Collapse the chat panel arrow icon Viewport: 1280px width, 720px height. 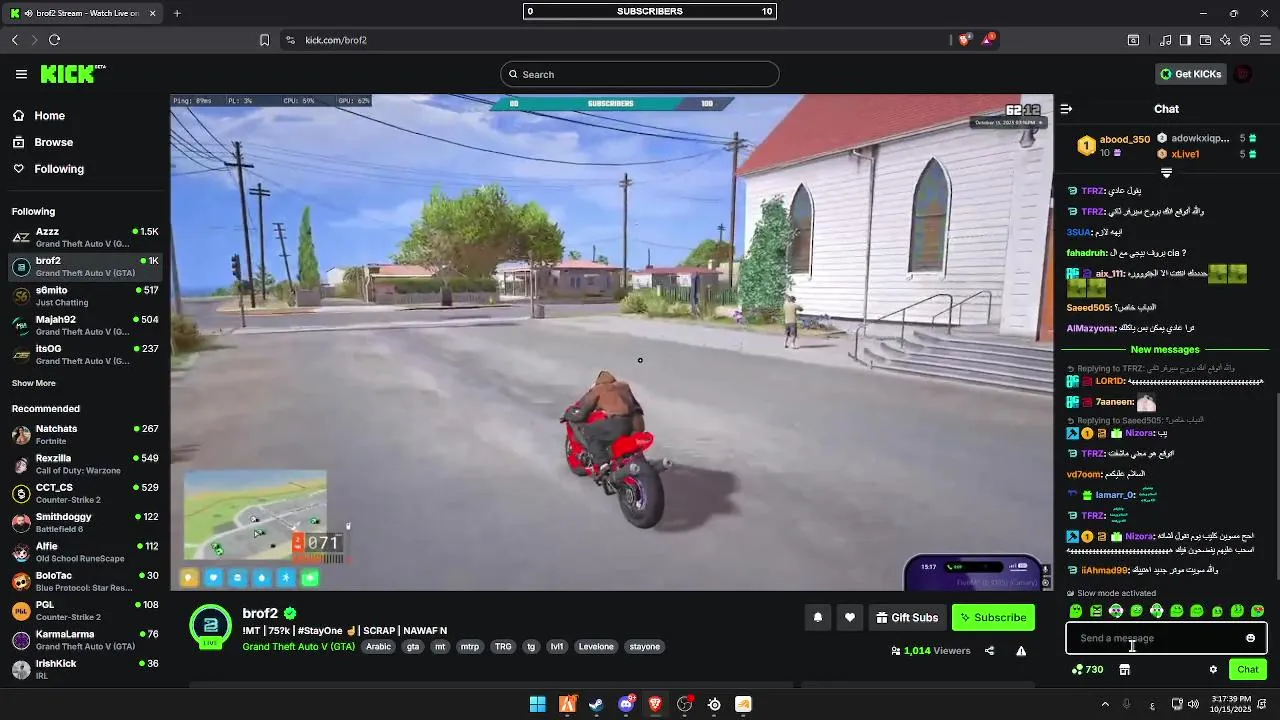coord(1066,109)
